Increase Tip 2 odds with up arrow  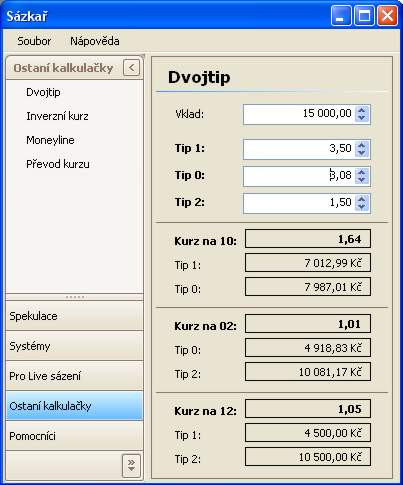pyautogui.click(x=362, y=199)
